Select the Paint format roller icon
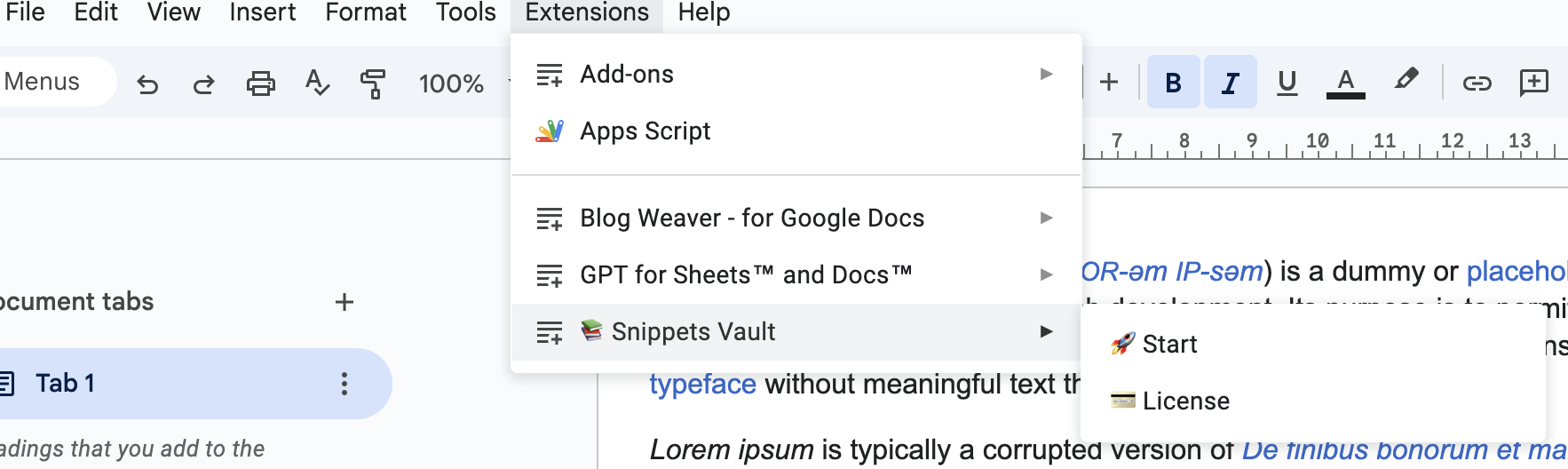Screen dimensions: 1568x469 click(x=373, y=83)
